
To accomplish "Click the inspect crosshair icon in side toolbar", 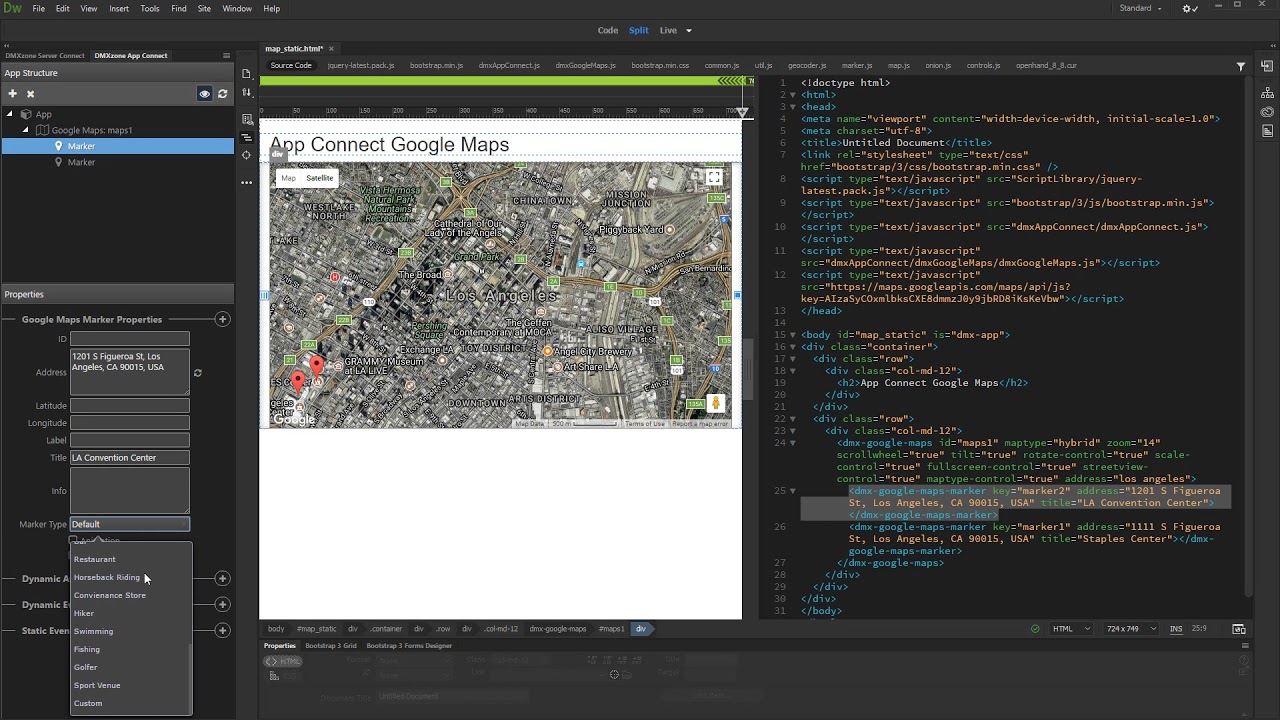I will (x=246, y=155).
